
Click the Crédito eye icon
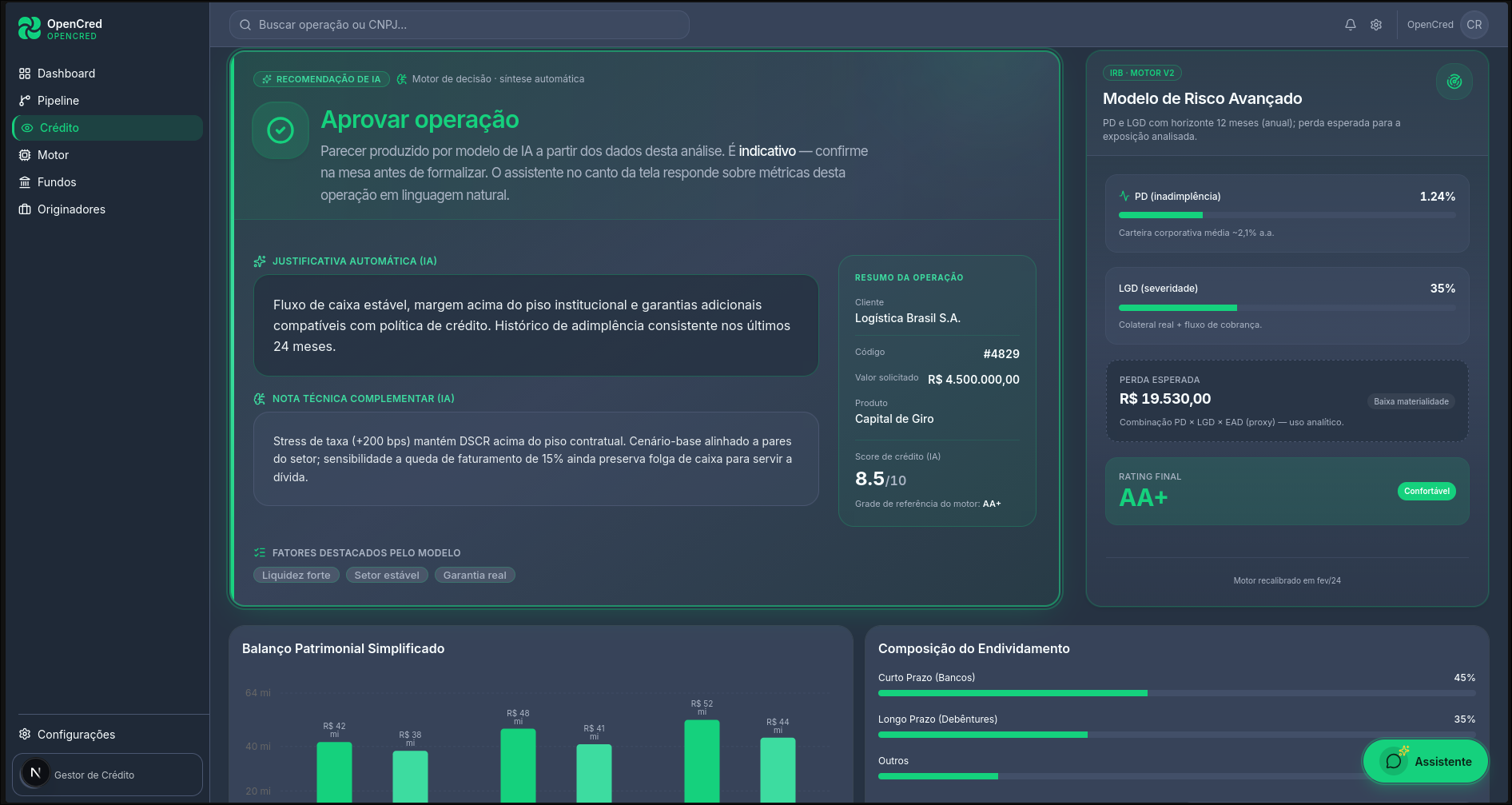pos(27,128)
